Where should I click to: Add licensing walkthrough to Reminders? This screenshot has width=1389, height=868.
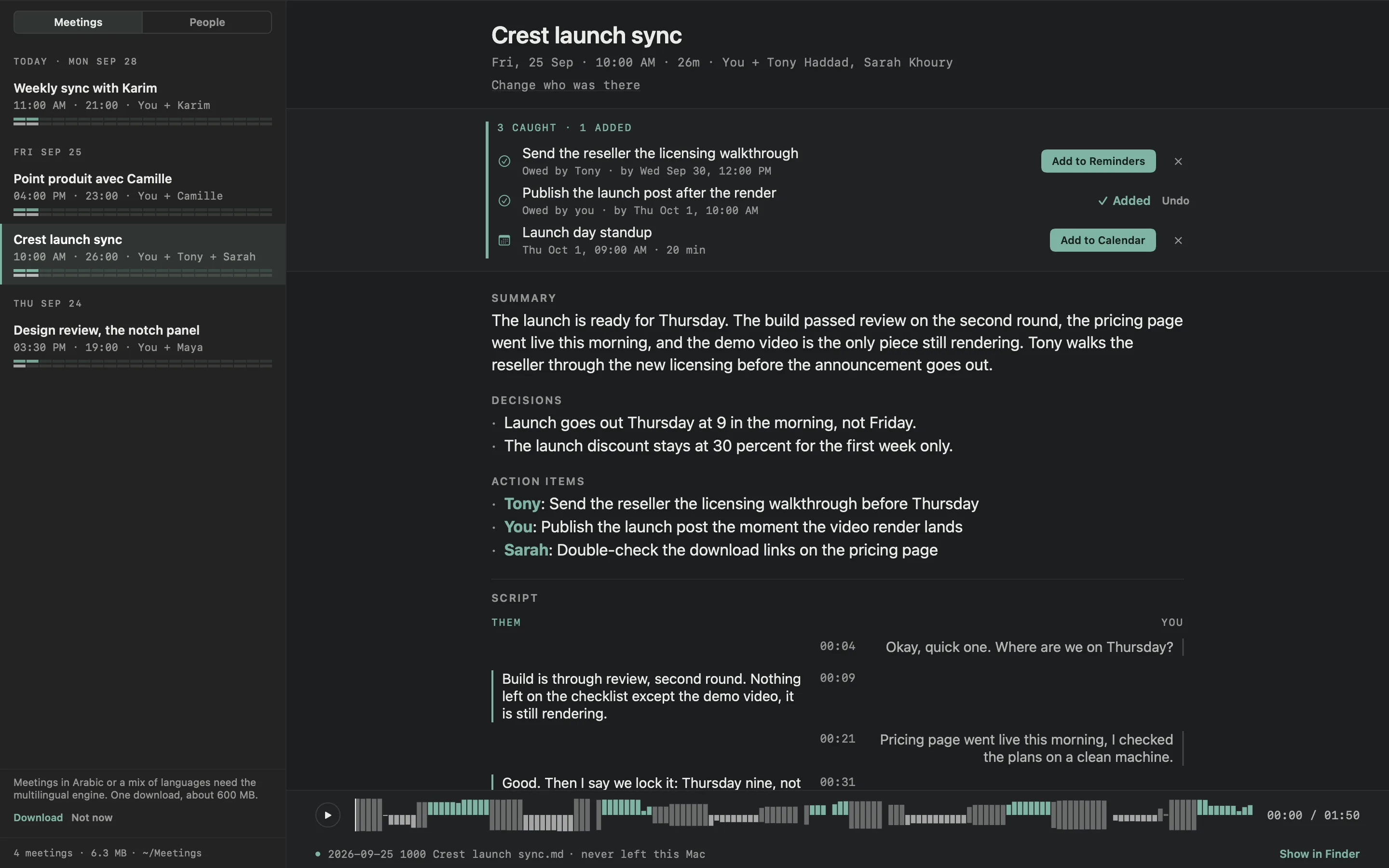click(1098, 162)
